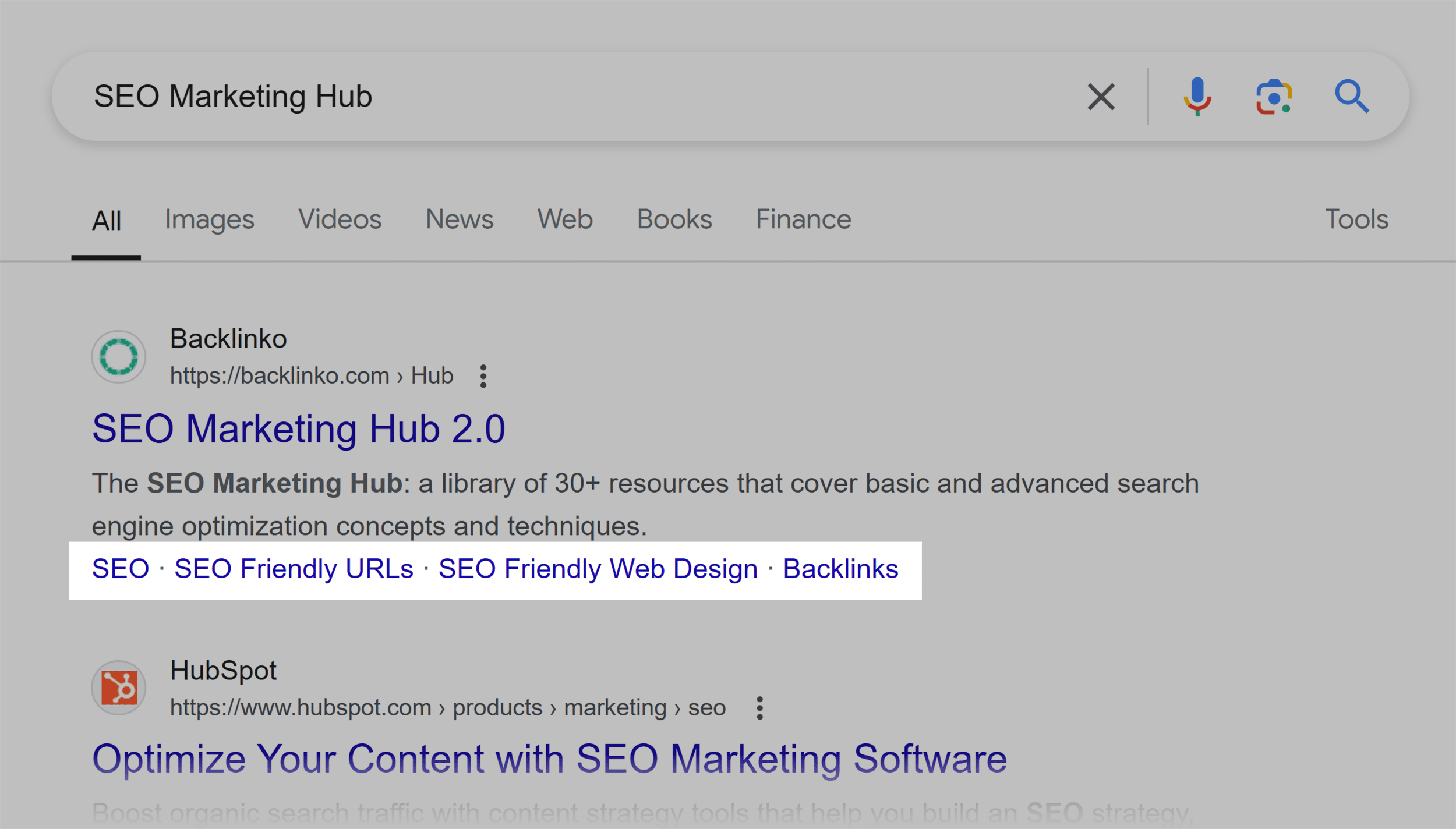
Task: Follow the SEO sitelink under the Backlinko result
Action: (121, 569)
